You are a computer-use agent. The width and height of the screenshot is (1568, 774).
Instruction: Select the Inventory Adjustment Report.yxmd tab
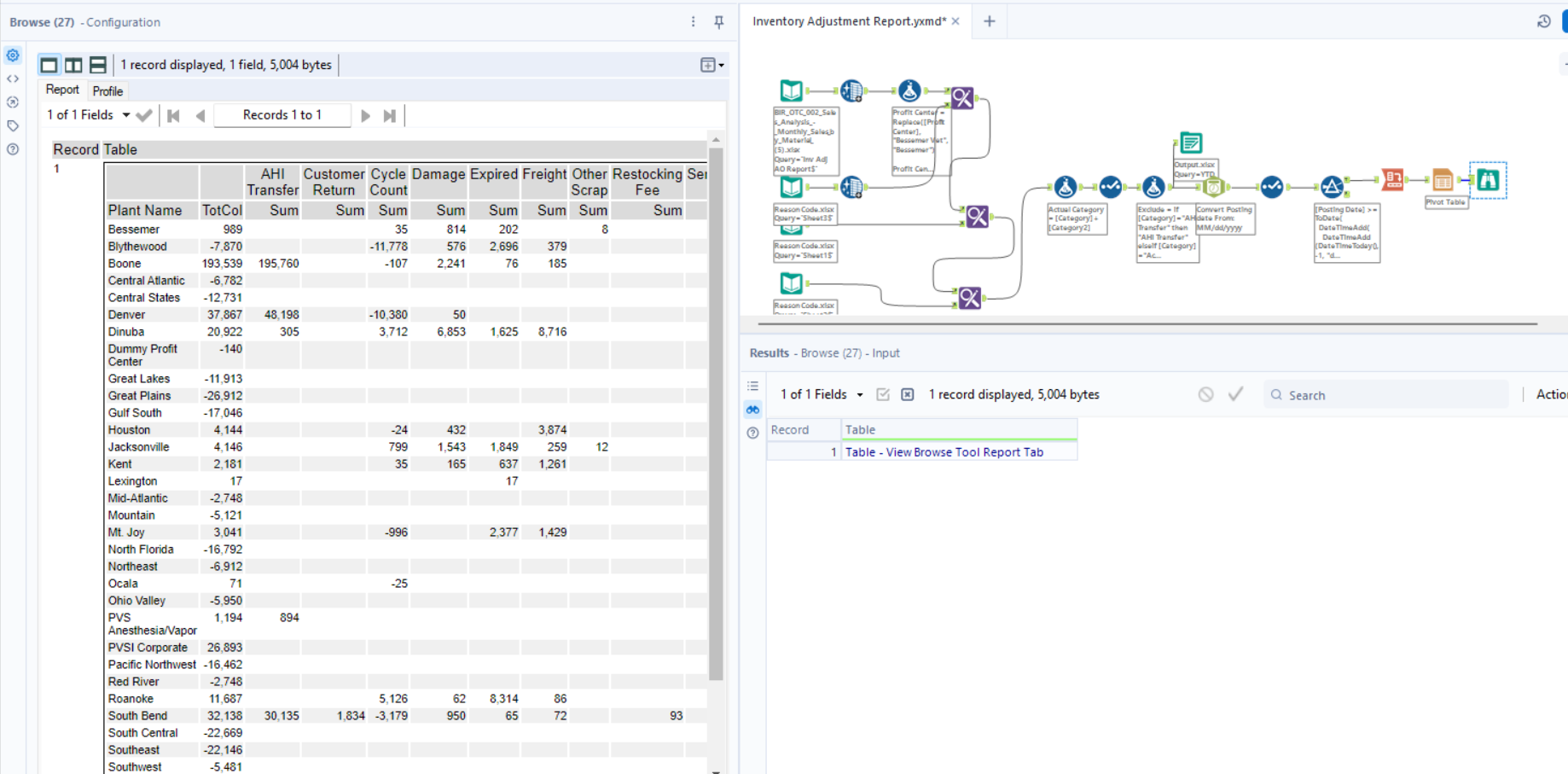(849, 21)
